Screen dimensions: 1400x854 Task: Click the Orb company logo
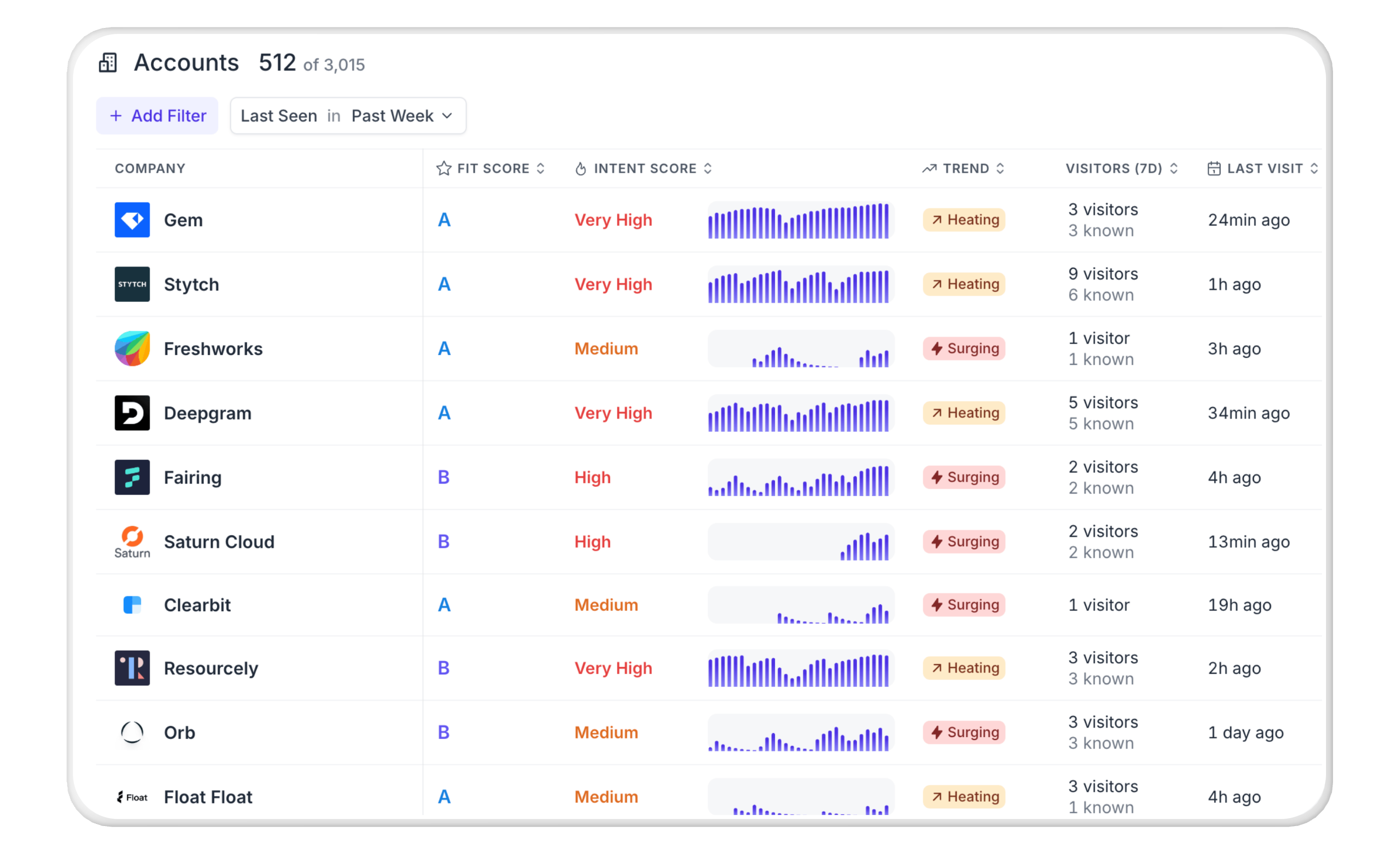[132, 732]
